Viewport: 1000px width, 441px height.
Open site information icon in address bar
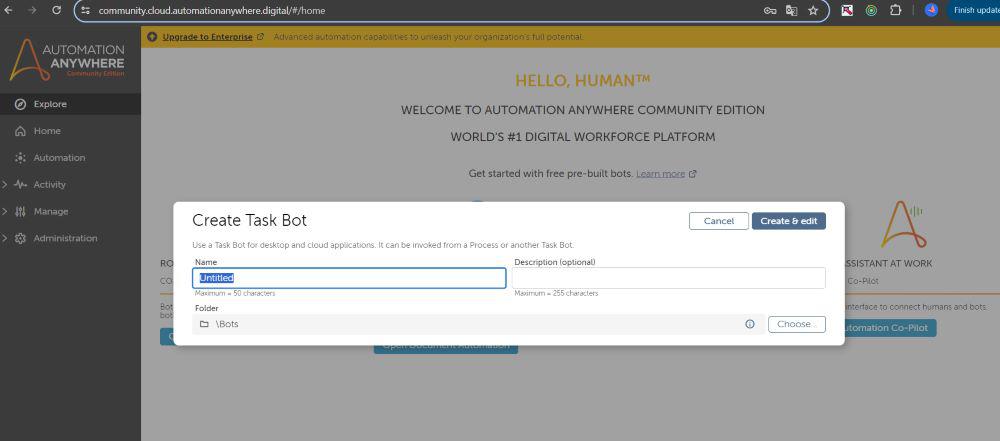click(86, 10)
